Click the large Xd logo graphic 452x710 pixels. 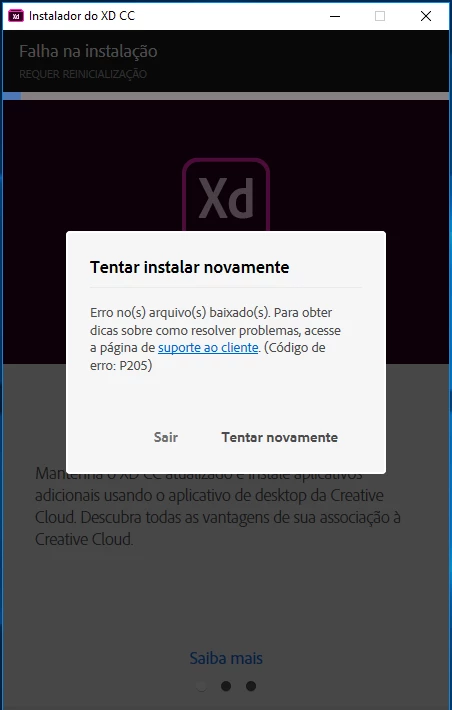(226, 195)
